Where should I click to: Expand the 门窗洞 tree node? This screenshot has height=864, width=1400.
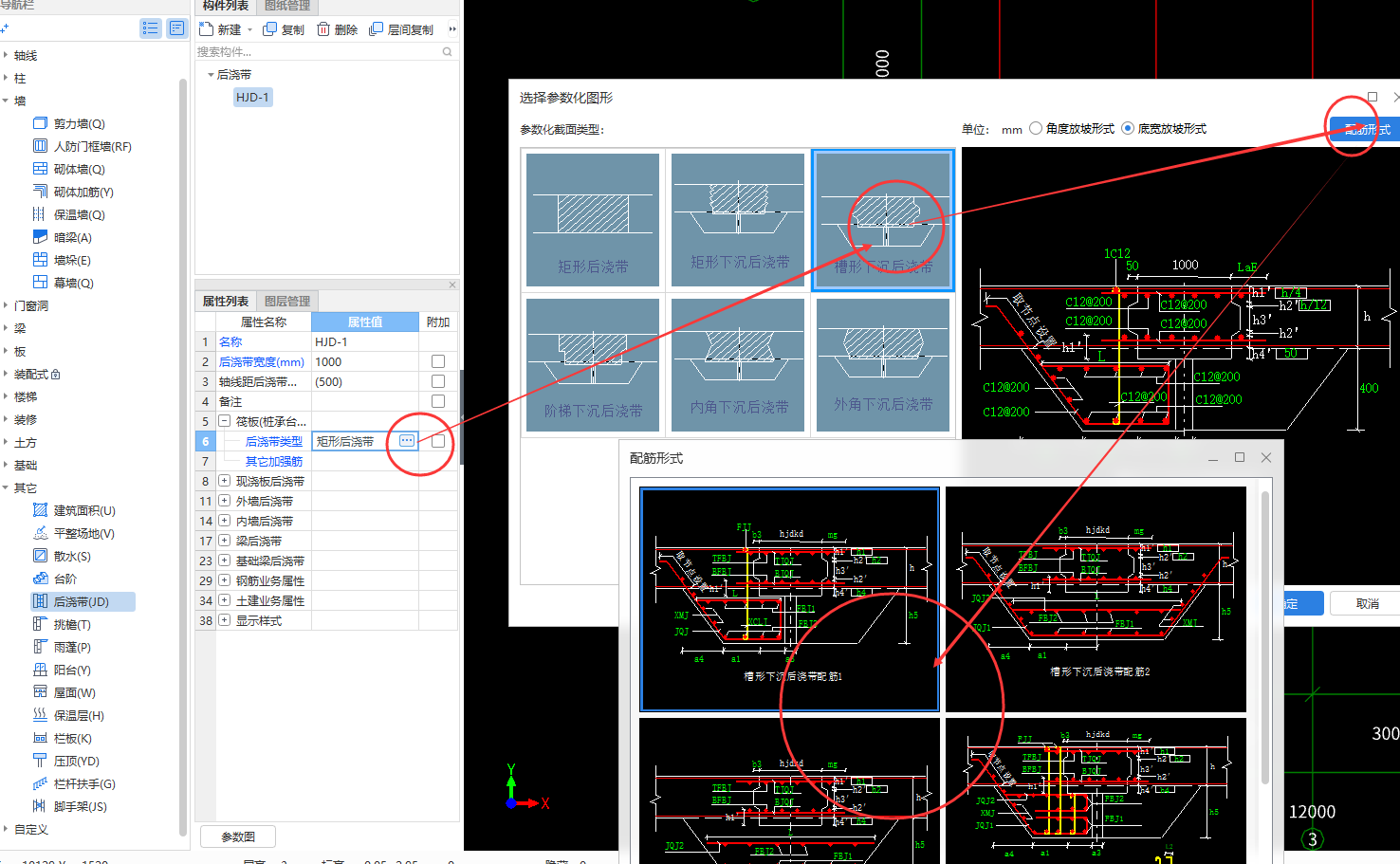[6, 305]
